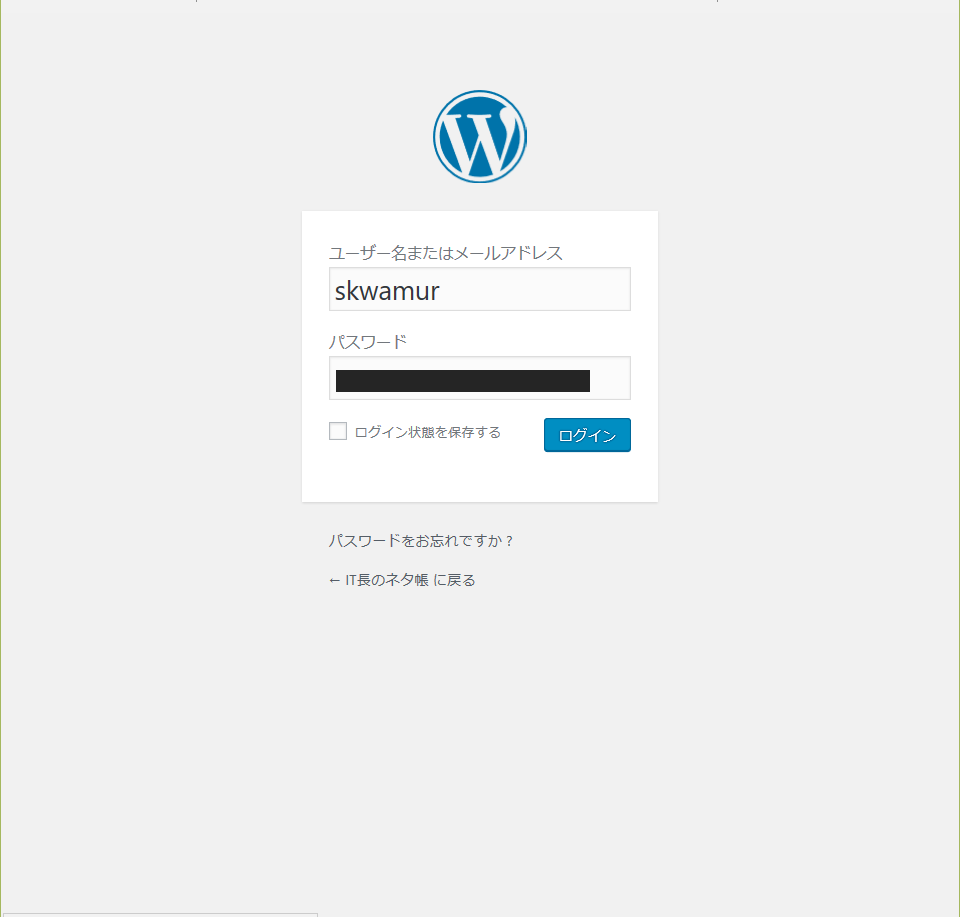Click the empty space right of the password mask
Image resolution: width=960 pixels, height=917 pixels.
click(610, 380)
